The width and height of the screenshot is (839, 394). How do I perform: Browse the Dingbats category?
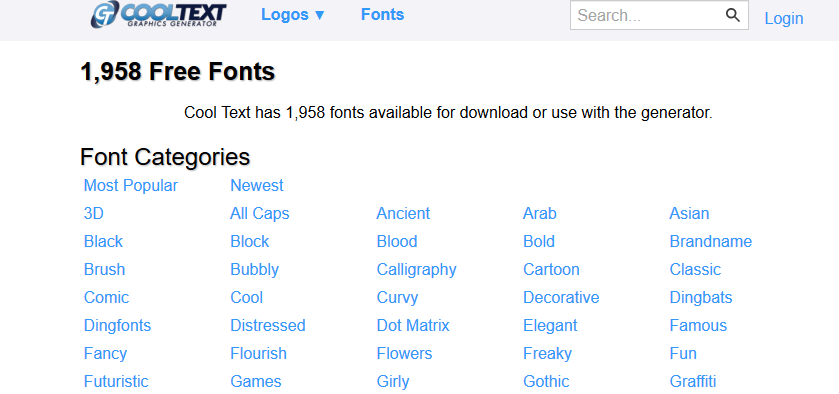701,298
